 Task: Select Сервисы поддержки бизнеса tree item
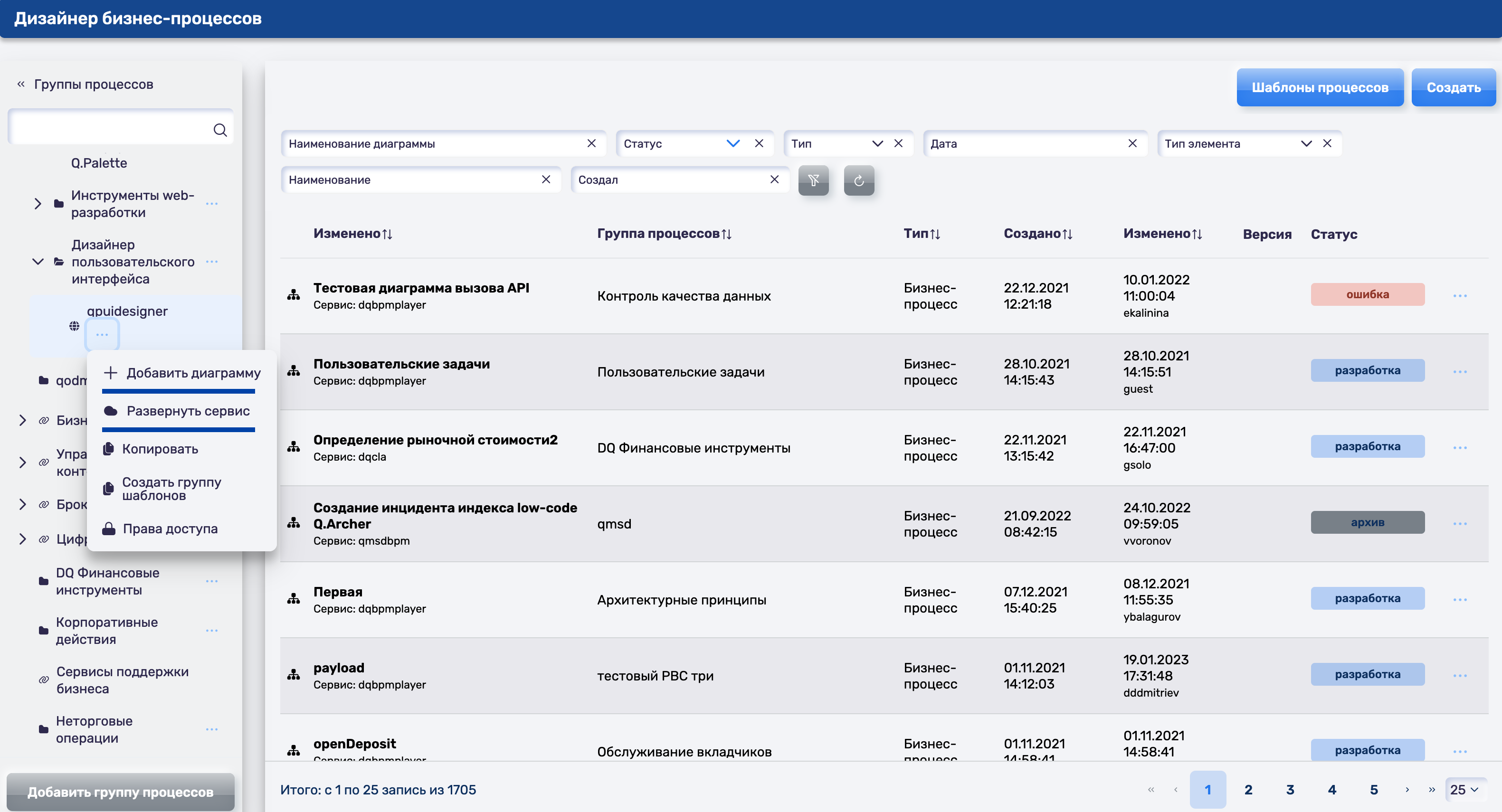click(122, 680)
